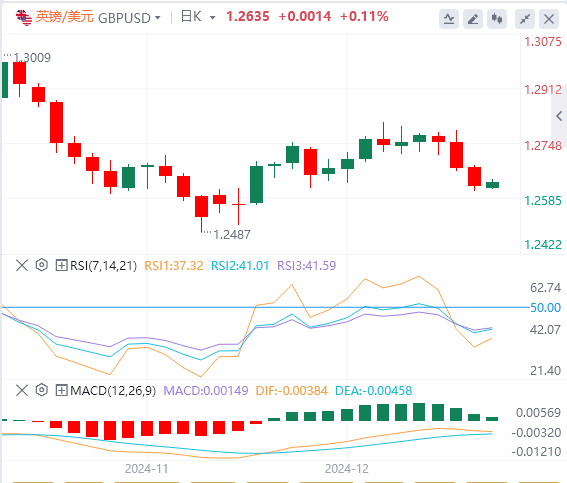This screenshot has height=483, width=567.
Task: Open RSI indicator settings hexagon icon
Action: point(42,265)
